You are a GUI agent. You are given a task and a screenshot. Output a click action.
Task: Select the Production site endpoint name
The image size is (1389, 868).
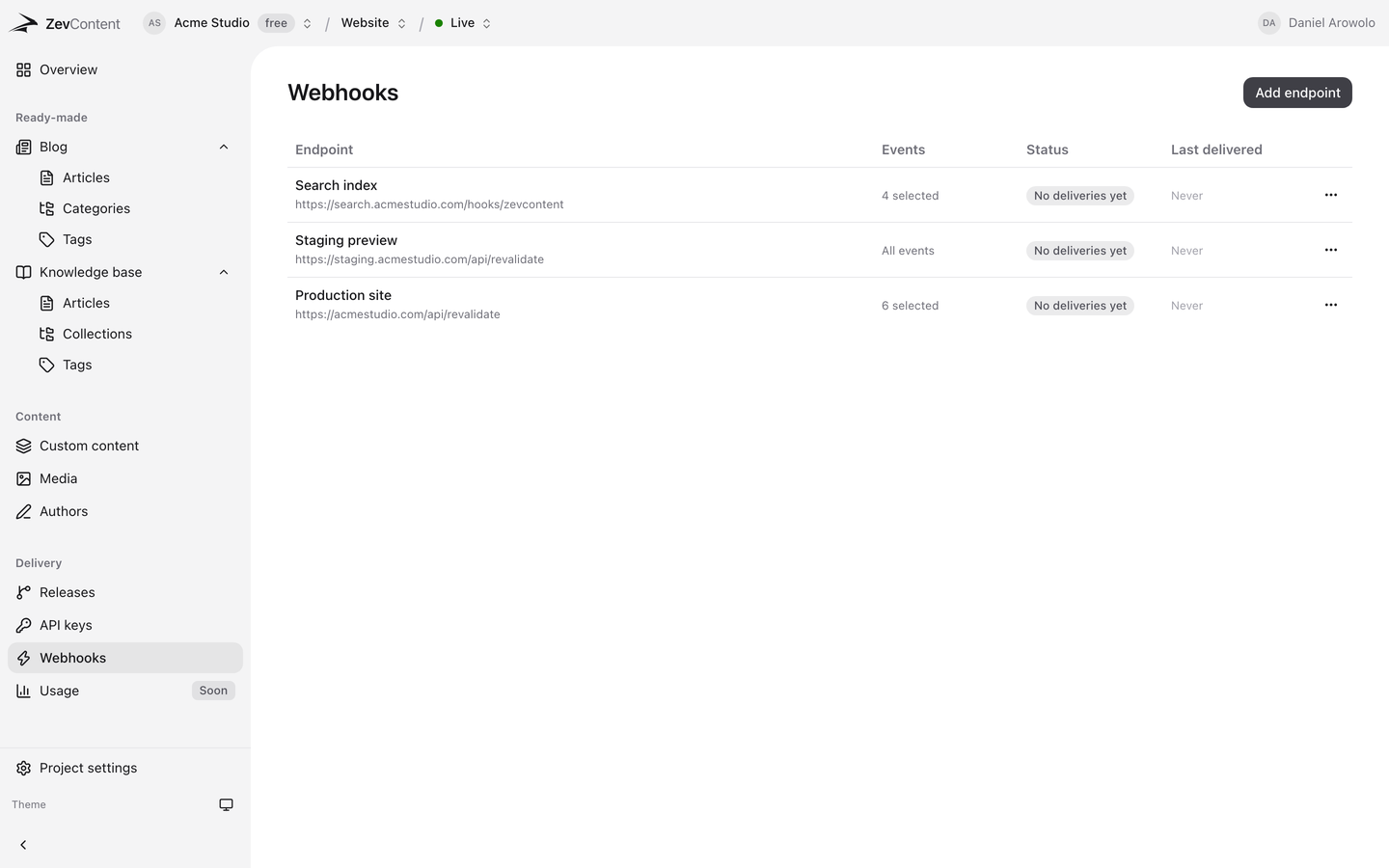coord(343,295)
